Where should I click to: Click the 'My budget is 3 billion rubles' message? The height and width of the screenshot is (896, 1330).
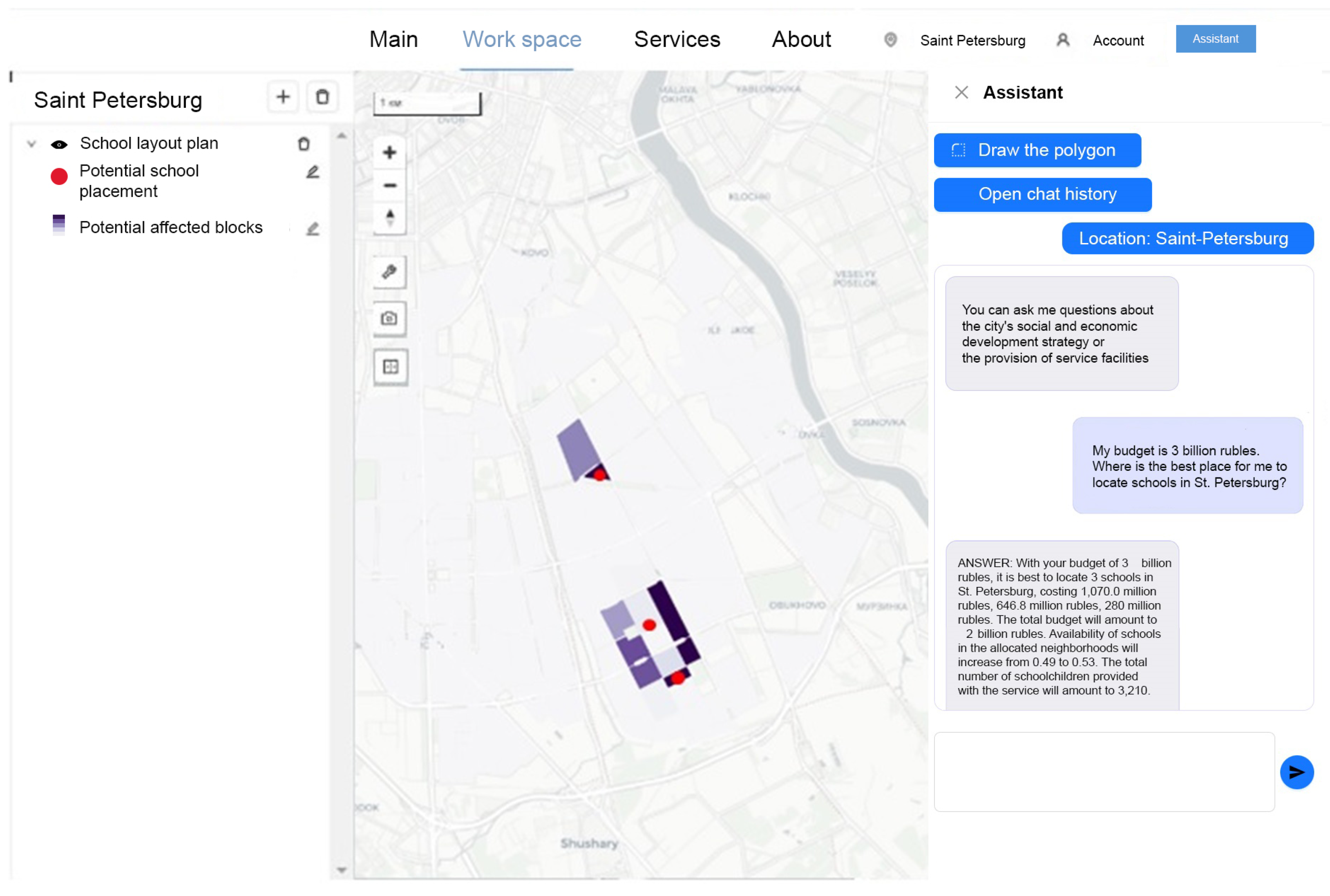tap(1187, 466)
